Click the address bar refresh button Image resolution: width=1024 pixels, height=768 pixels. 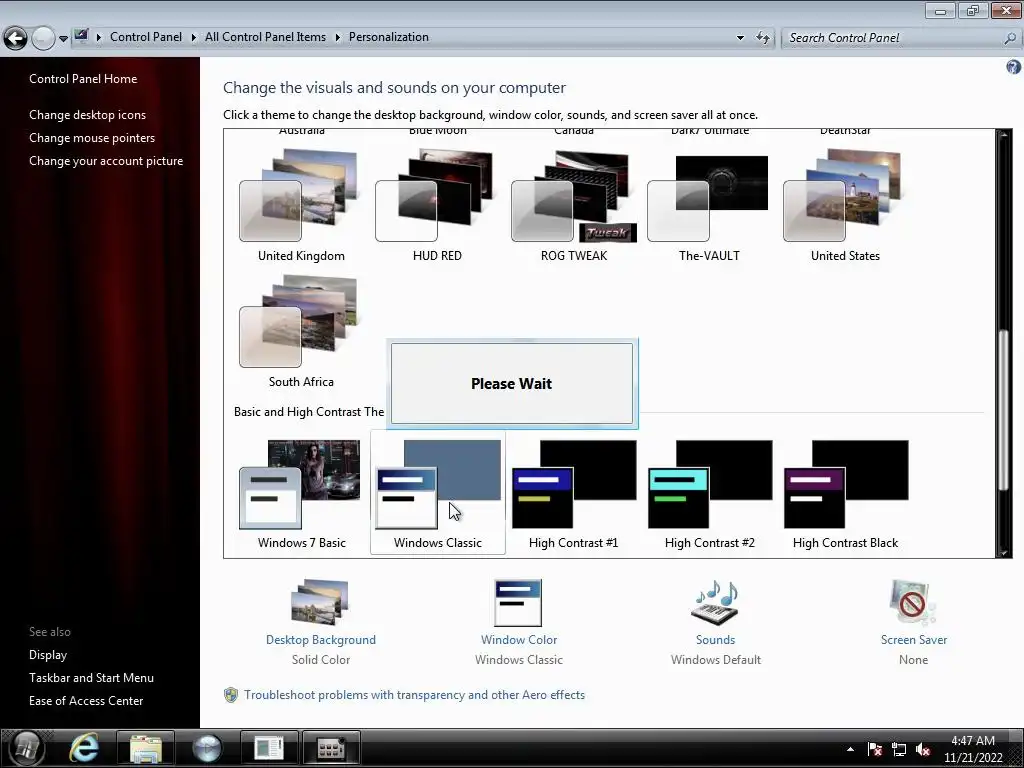click(x=763, y=37)
